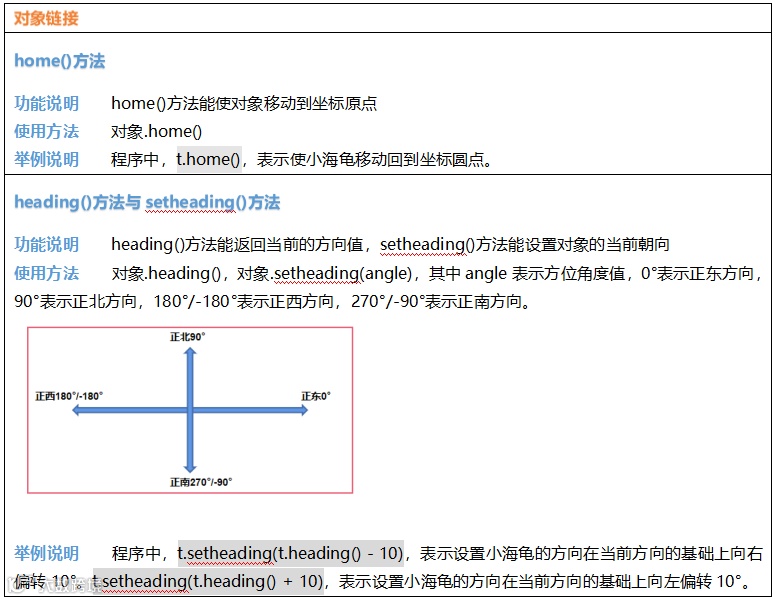Click the diagram label 正南270°/-90°

point(201,482)
